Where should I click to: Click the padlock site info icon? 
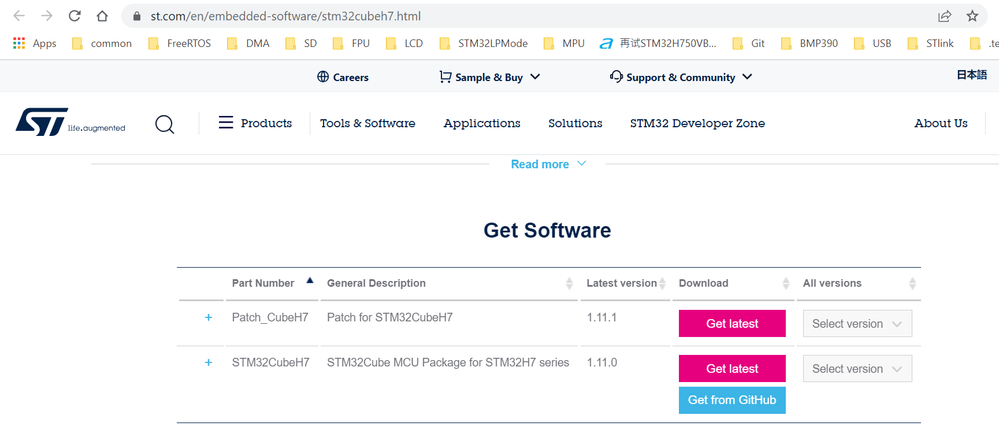pos(136,17)
